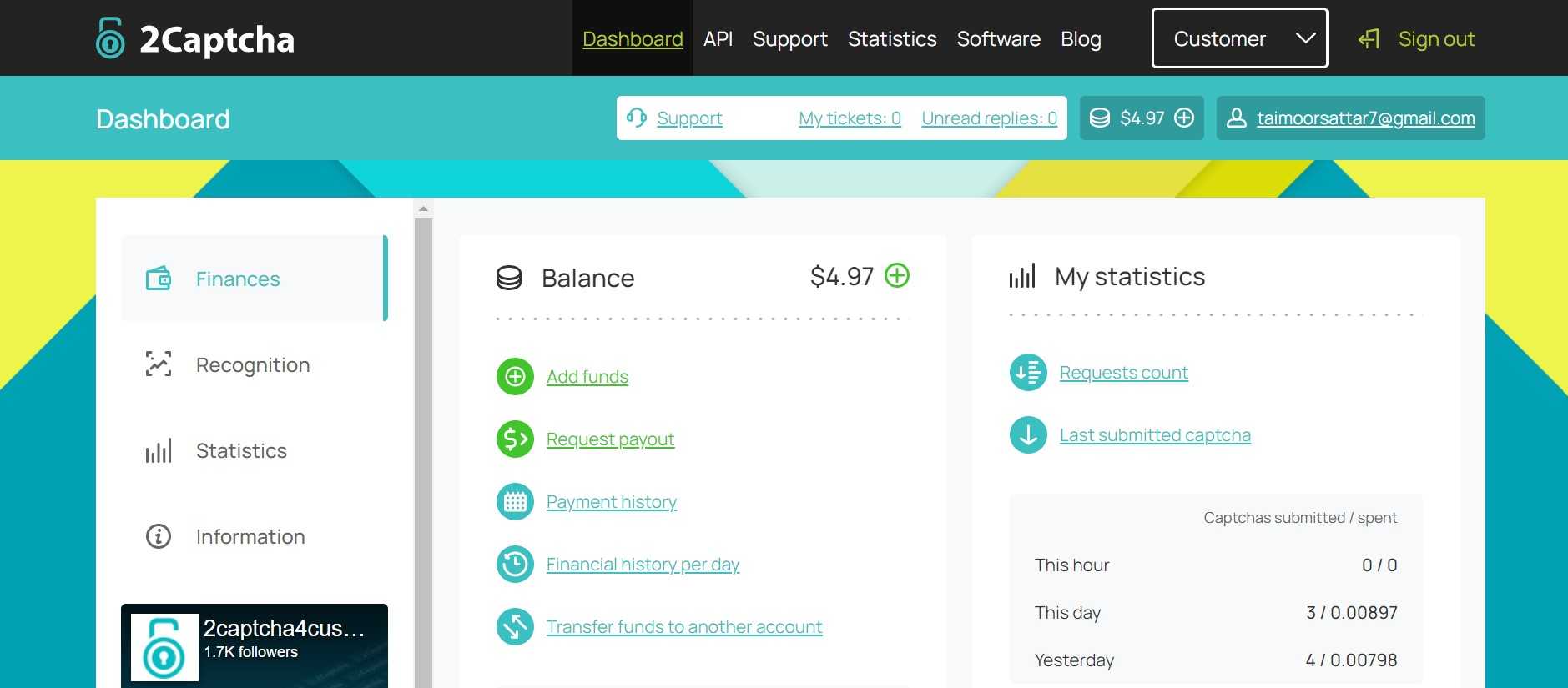Click the green plus icon beside Balance amount
This screenshot has height=688, width=1568.
pos(897,275)
